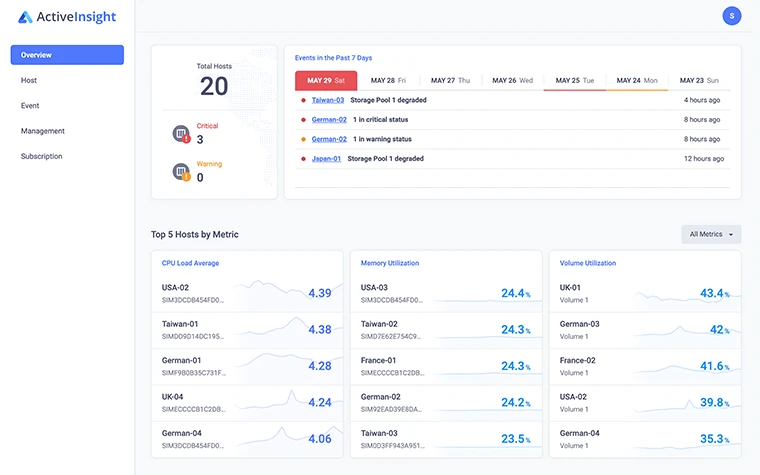This screenshot has width=760, height=475.
Task: Click the Warning hosts server icon
Action: pos(181,172)
